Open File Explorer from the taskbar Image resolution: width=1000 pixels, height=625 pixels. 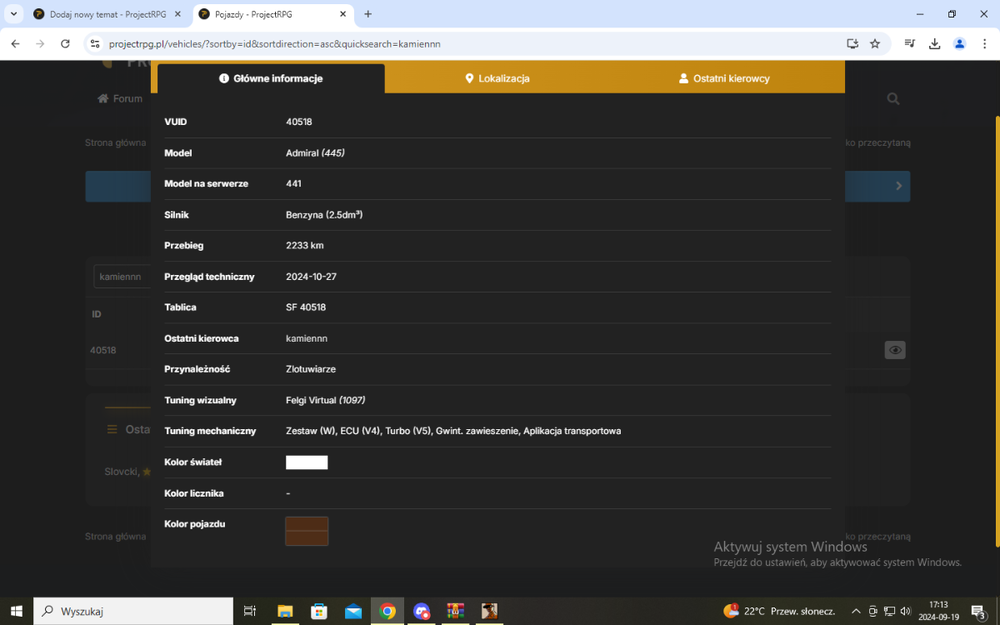coord(284,611)
